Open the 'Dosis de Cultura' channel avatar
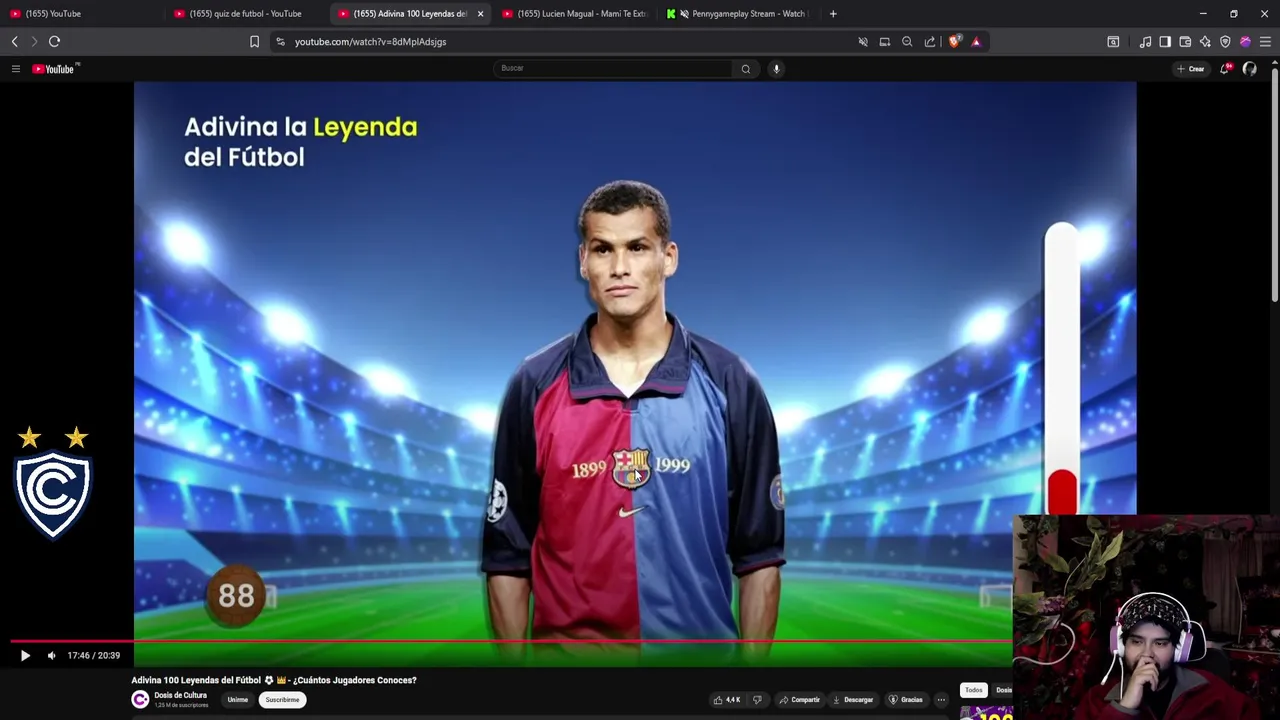Viewport: 1280px width, 720px height. 140,700
